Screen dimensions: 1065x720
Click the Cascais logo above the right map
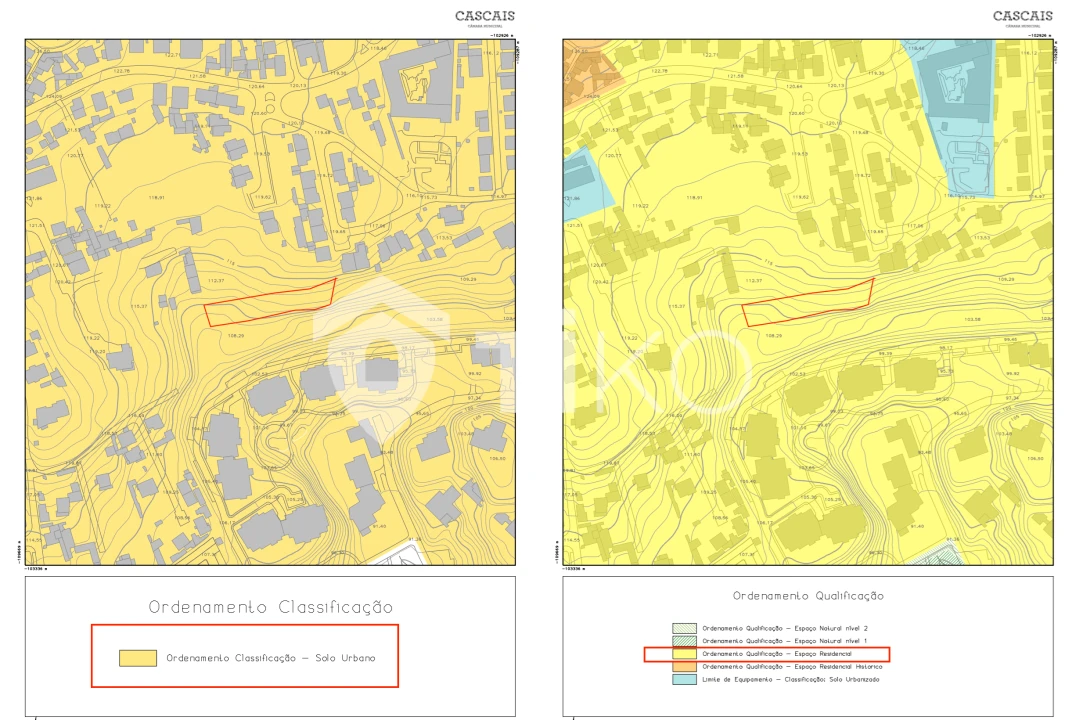click(1023, 18)
